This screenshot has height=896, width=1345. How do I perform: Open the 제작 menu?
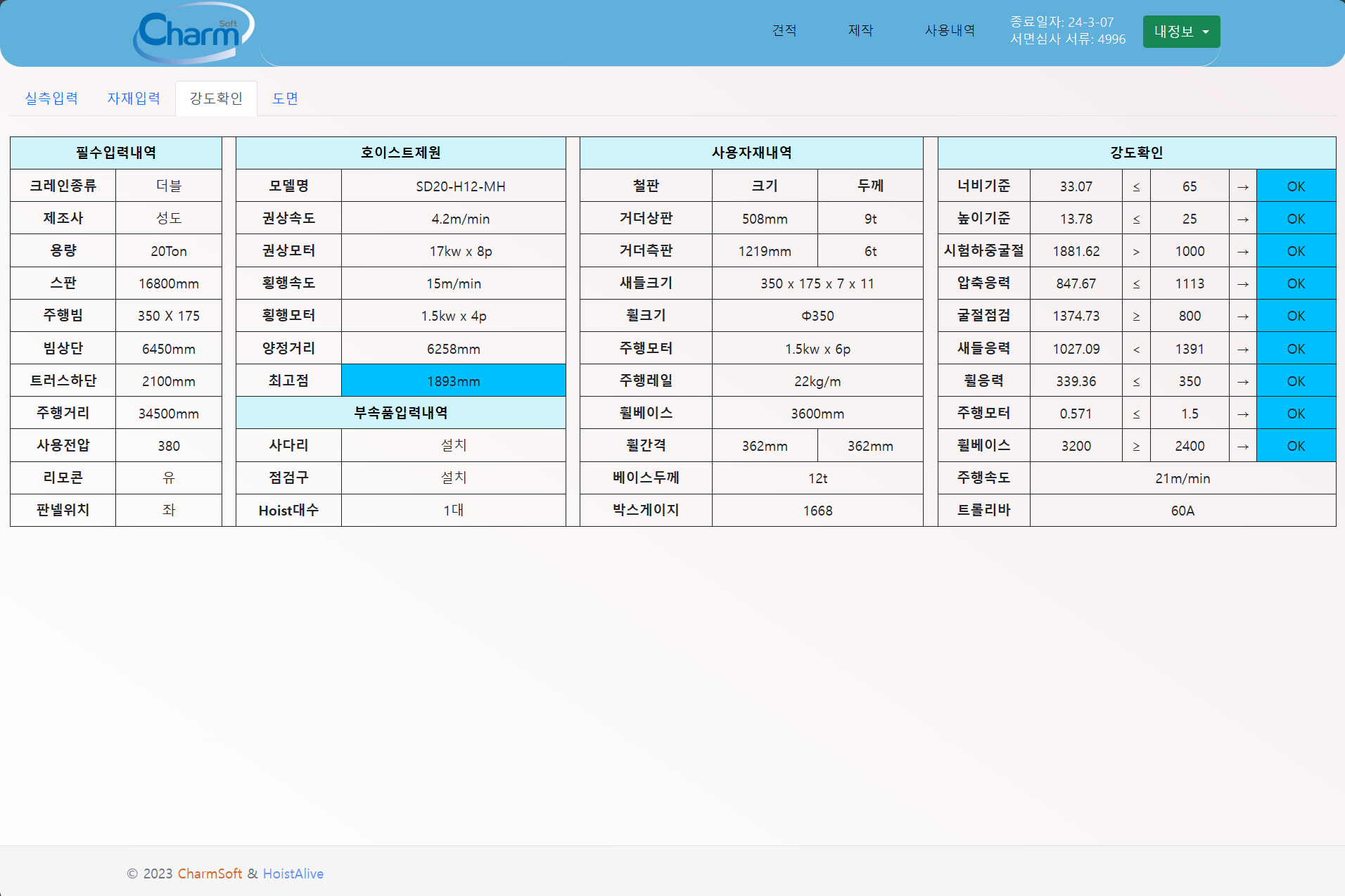(x=860, y=30)
